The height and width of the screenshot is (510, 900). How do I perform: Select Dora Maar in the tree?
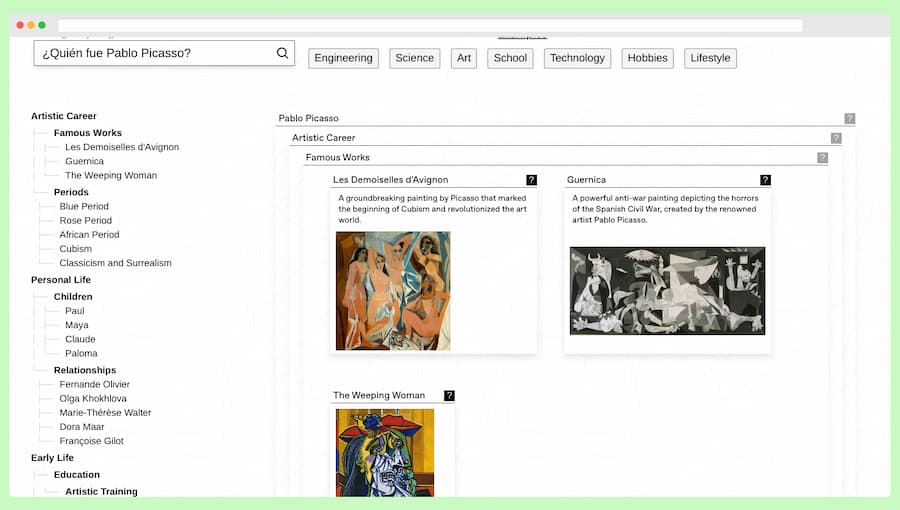click(x=82, y=427)
